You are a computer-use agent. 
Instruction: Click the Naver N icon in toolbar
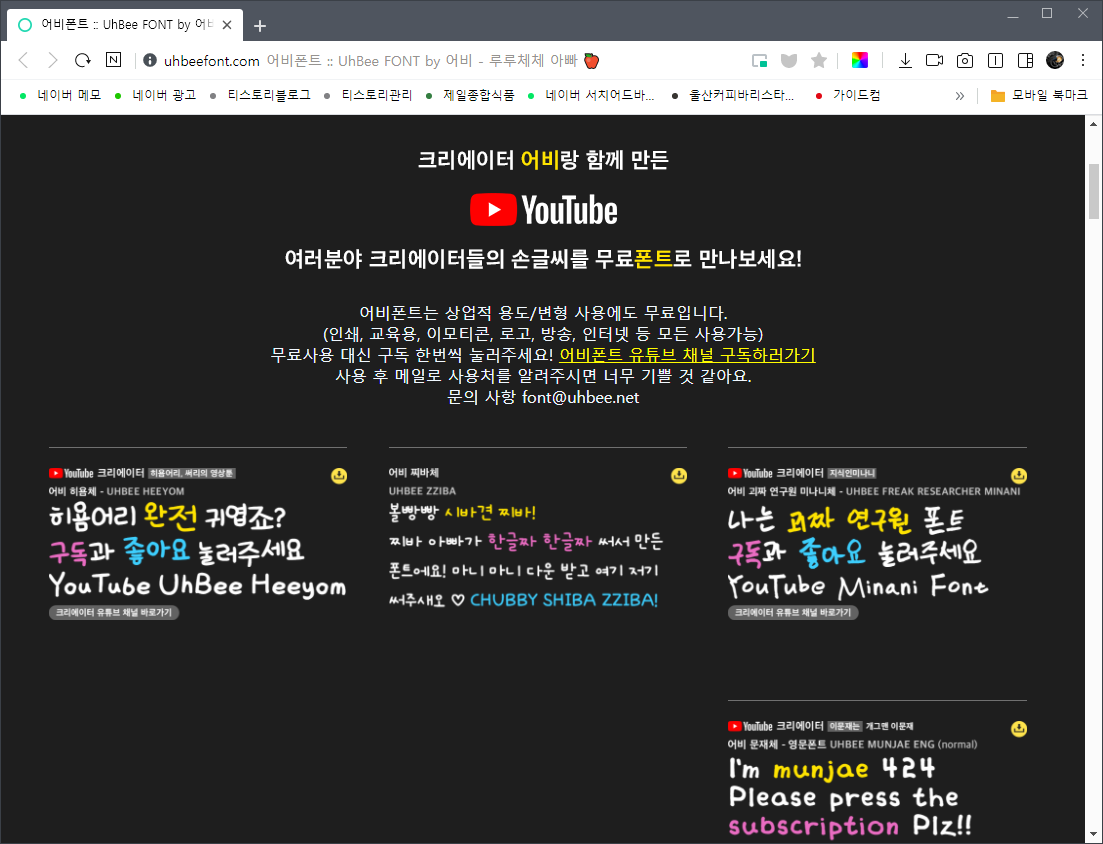tap(113, 60)
